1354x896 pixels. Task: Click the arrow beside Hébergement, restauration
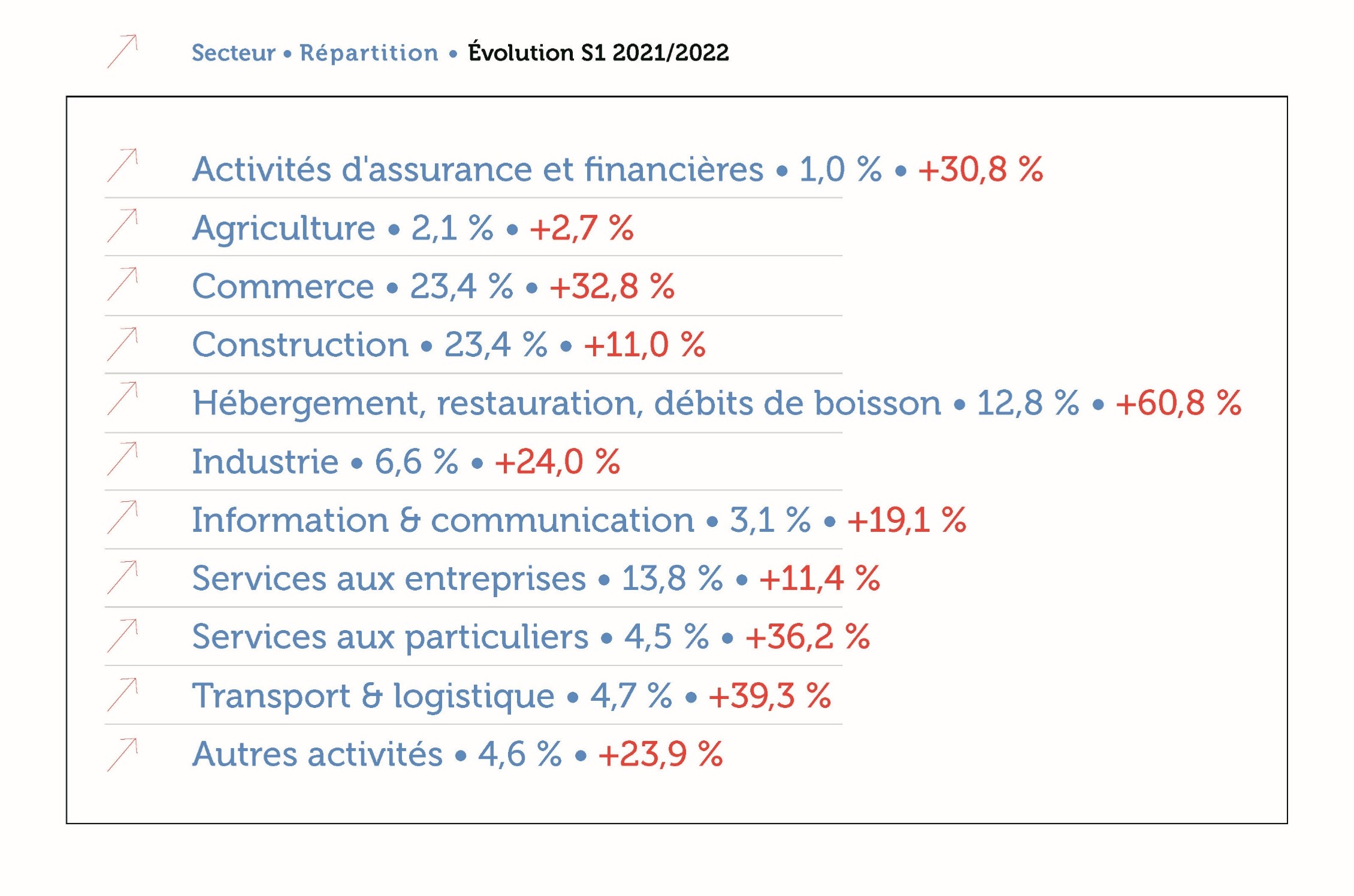pos(123,399)
